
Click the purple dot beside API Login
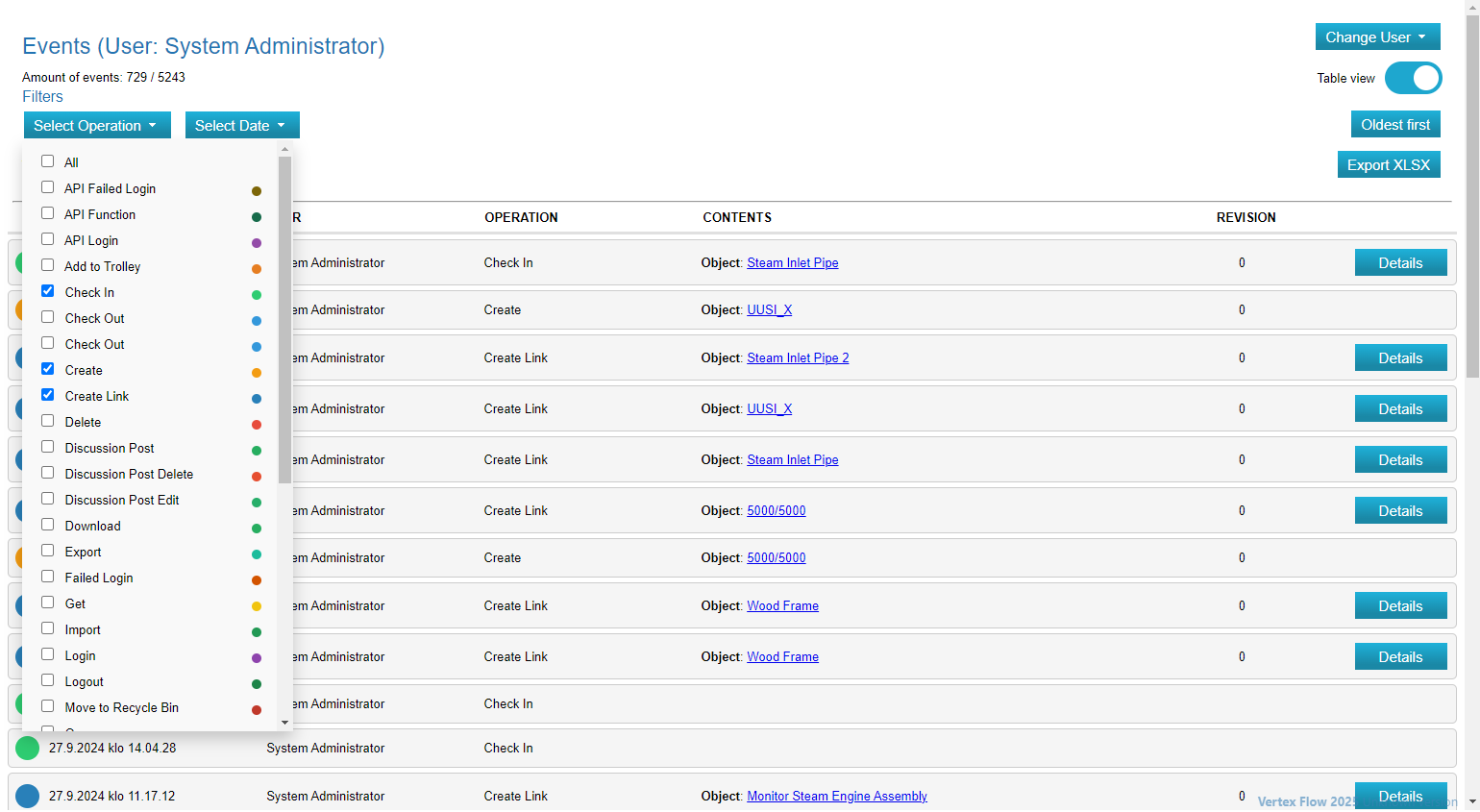257,243
